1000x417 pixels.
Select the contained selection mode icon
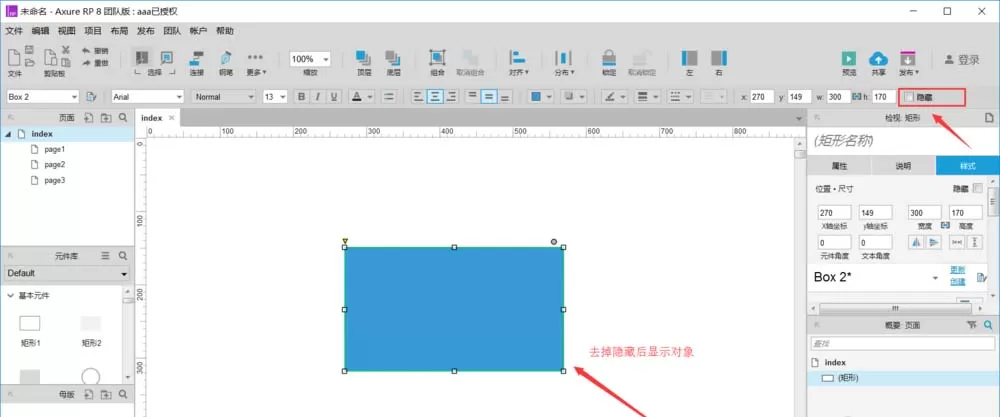(x=166, y=58)
